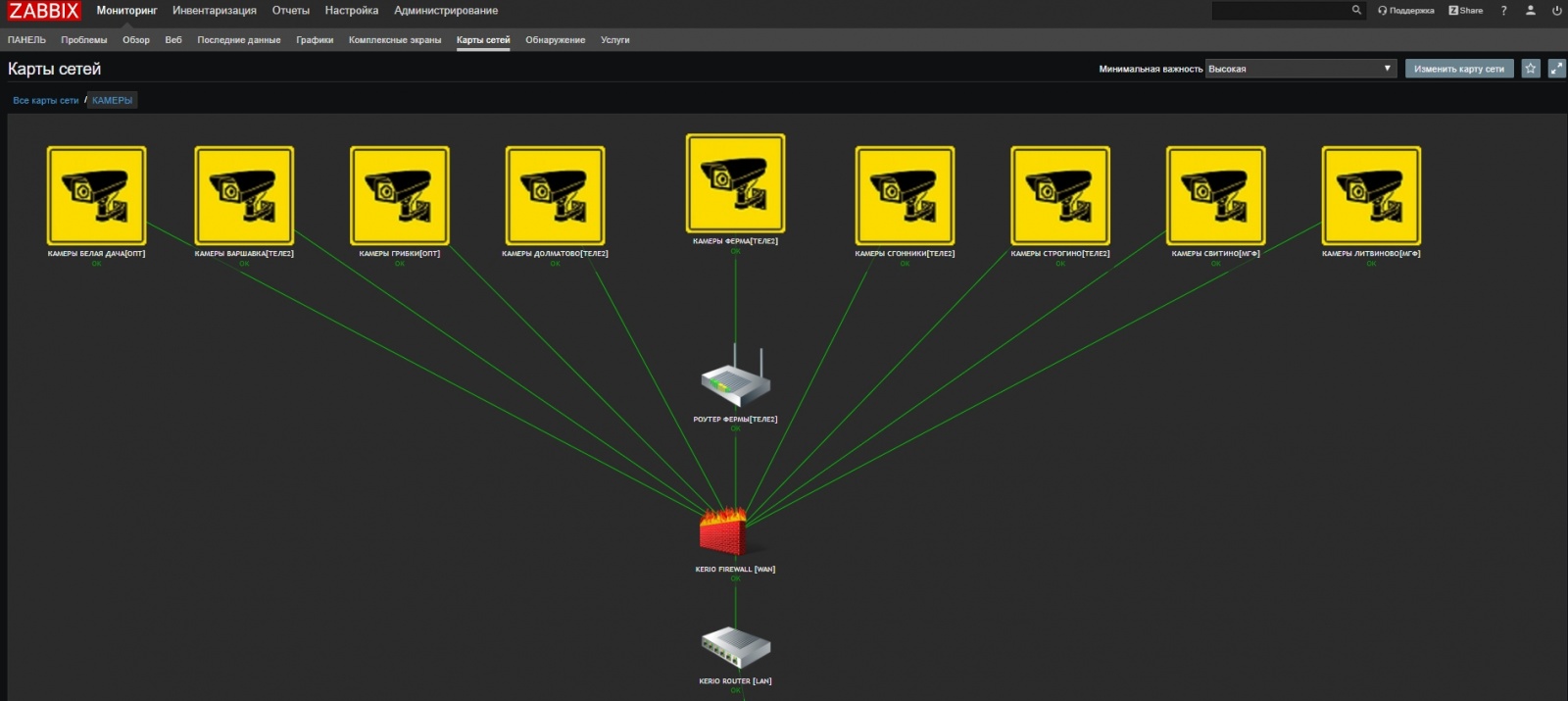
Task: Focus the top search input field
Action: pos(1279,11)
